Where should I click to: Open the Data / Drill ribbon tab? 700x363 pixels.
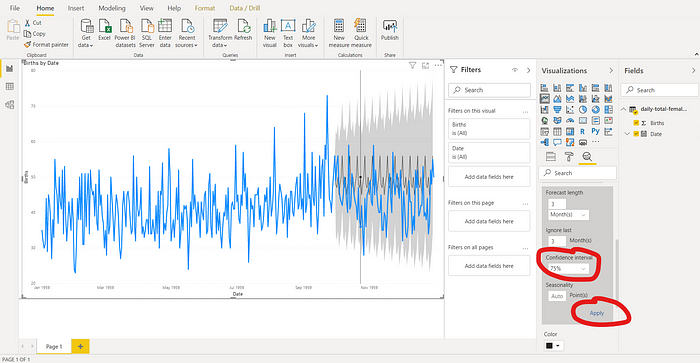245,8
